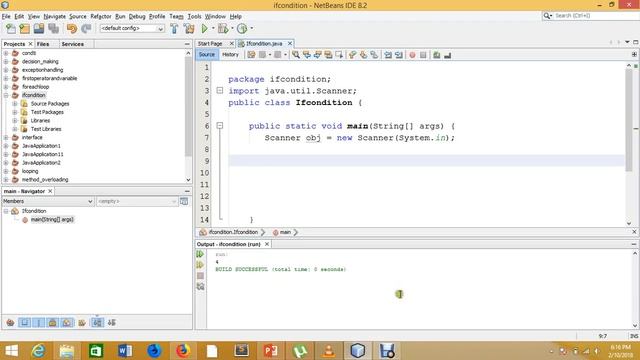Collapse the ifcondition project node
Image resolution: width=640 pixels, height=360 pixels.
point(6,95)
